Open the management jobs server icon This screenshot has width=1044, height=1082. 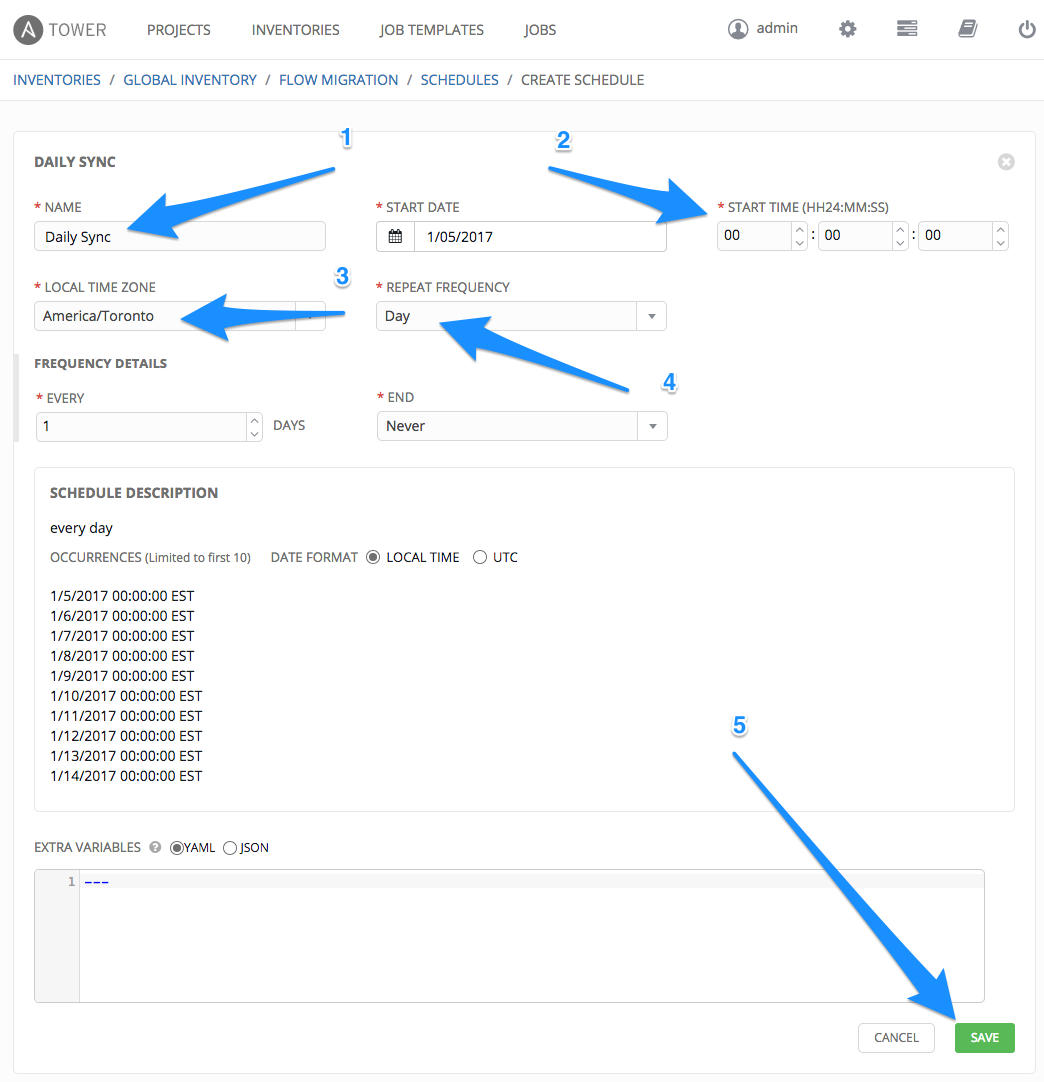point(907,29)
